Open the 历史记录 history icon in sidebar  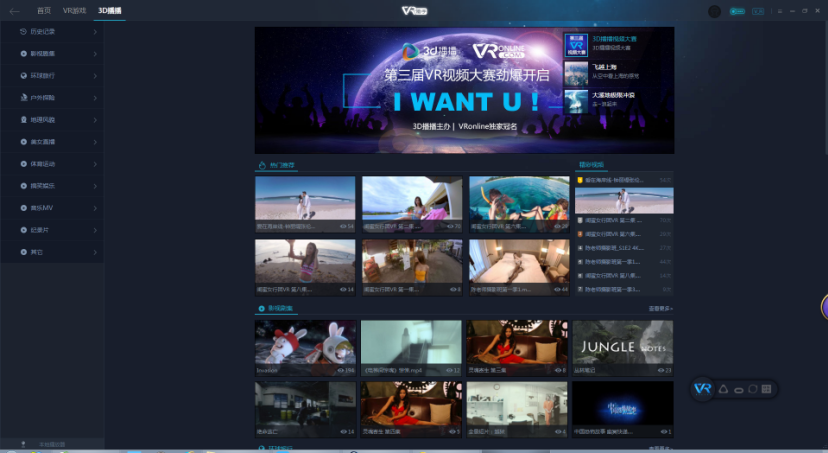point(23,31)
